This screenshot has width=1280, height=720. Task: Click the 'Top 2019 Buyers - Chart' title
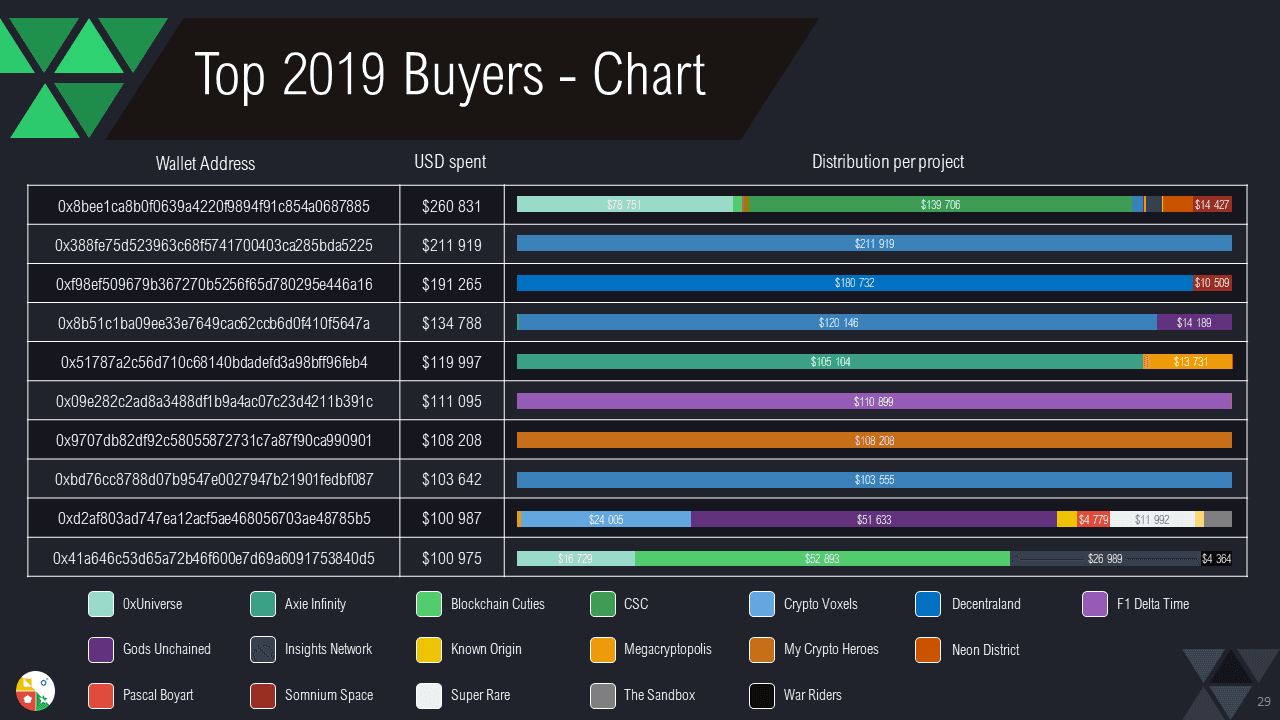pyautogui.click(x=450, y=74)
